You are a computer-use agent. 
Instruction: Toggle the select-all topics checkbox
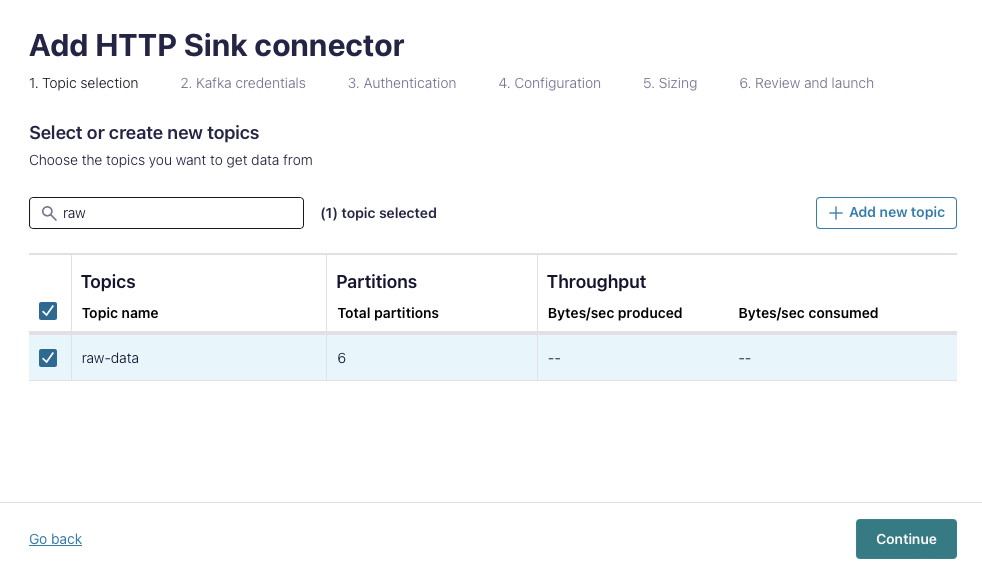pyautogui.click(x=48, y=311)
